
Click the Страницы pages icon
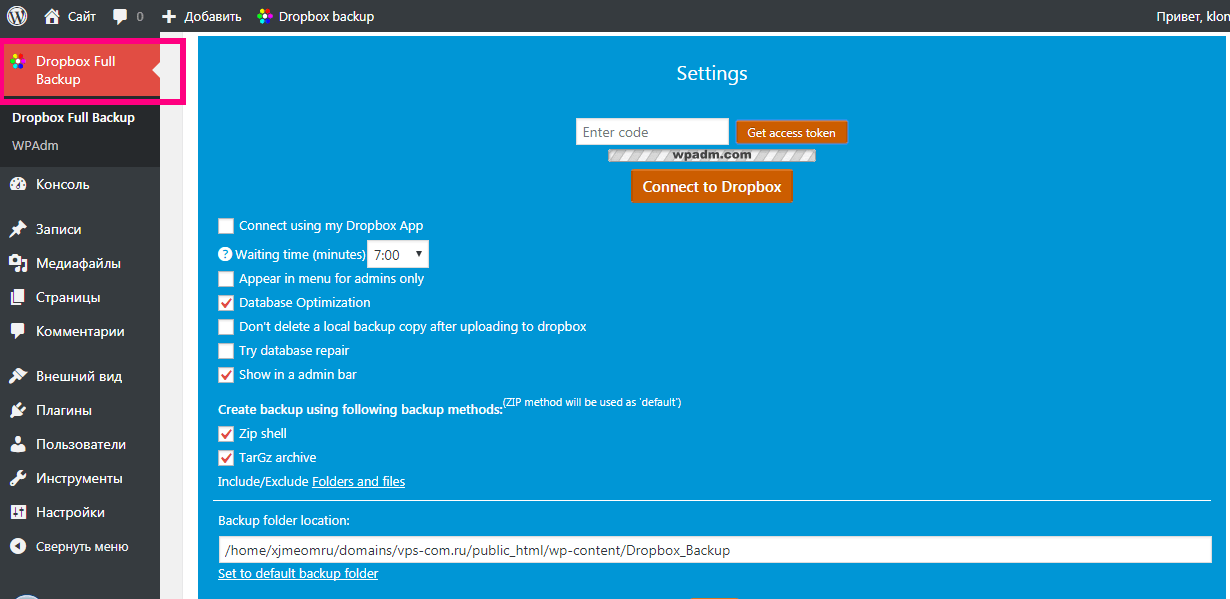tap(17, 297)
